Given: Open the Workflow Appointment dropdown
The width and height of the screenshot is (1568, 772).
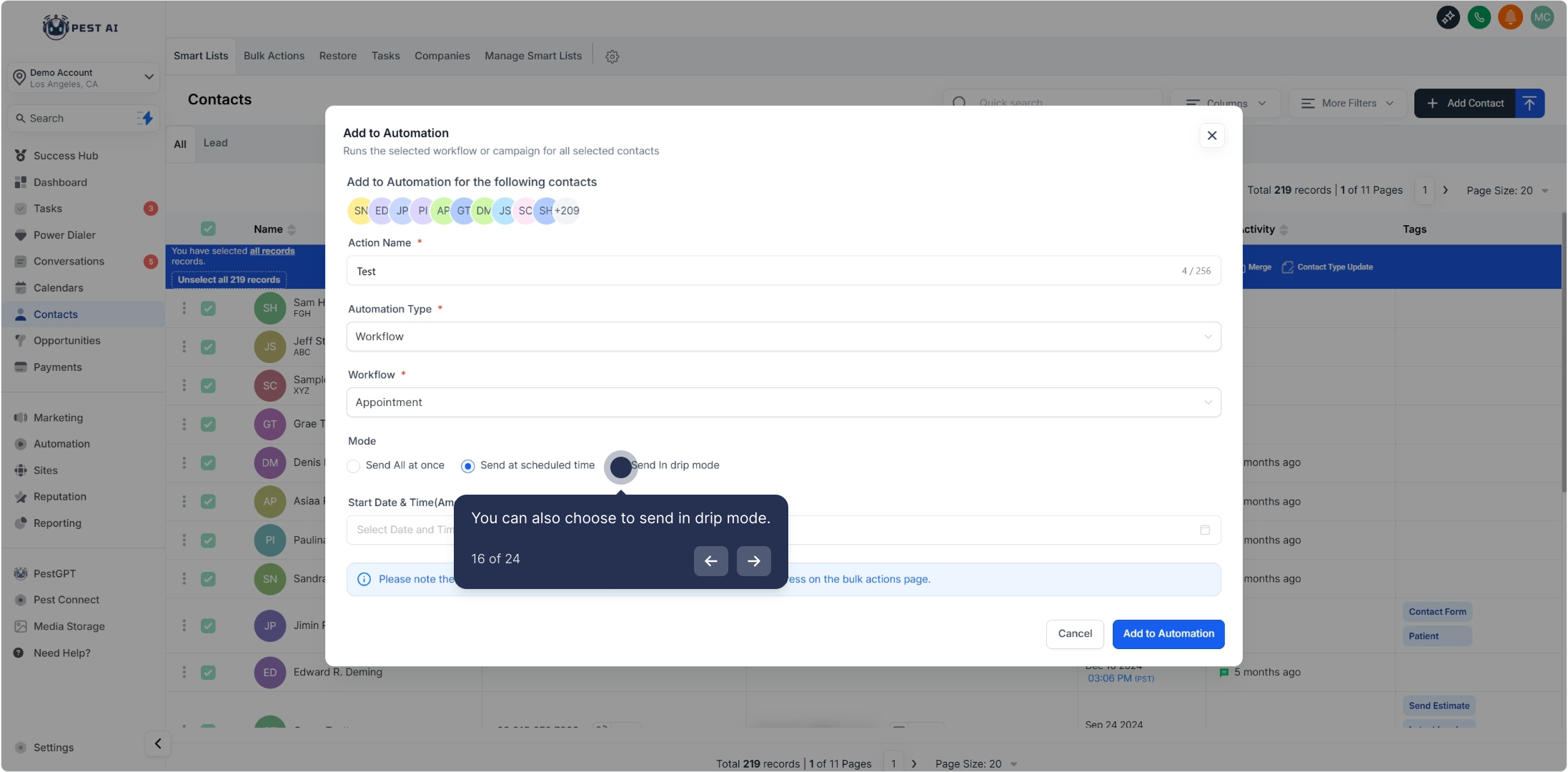Looking at the screenshot, I should point(783,402).
